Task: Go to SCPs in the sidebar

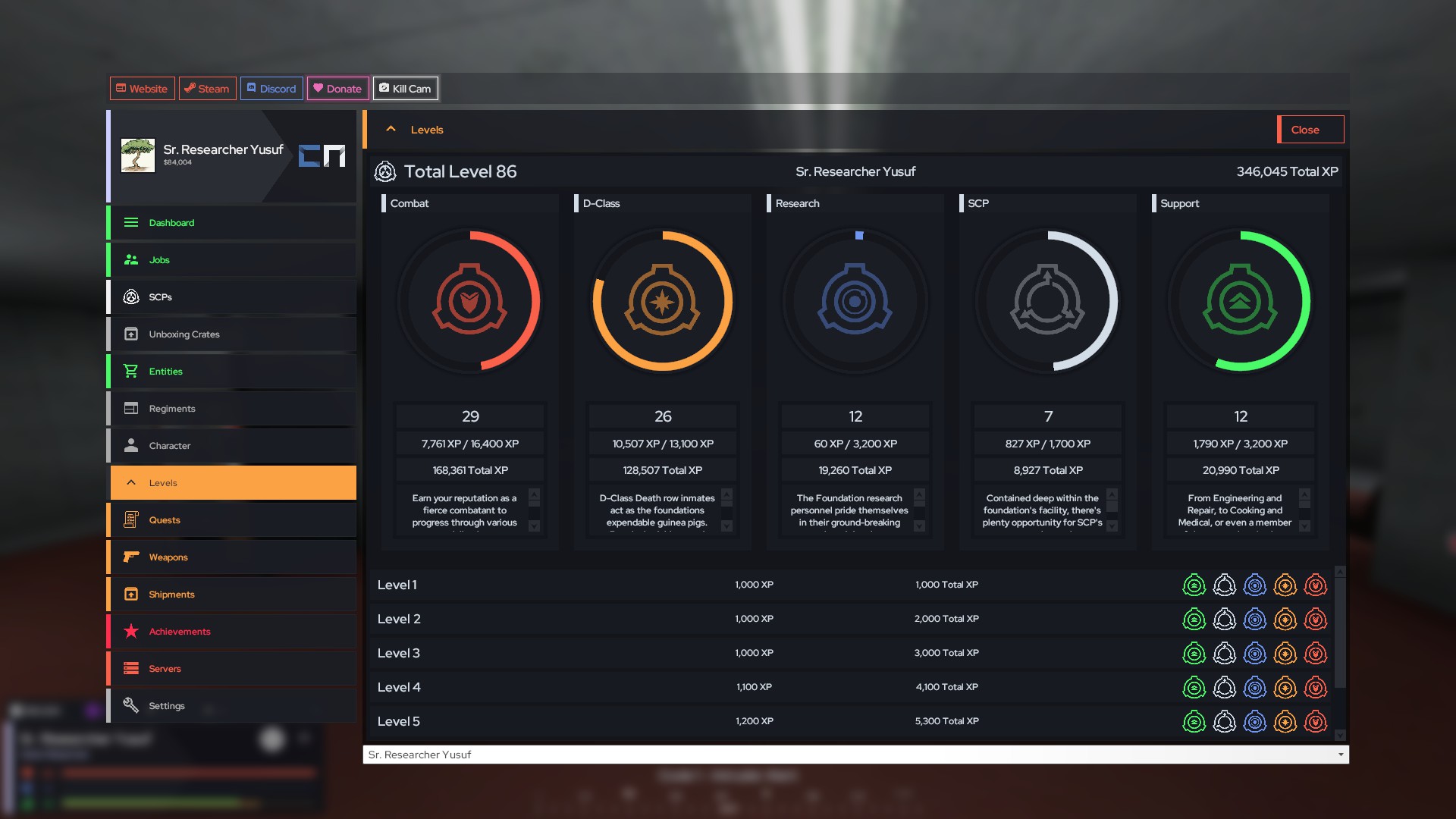Action: click(232, 297)
